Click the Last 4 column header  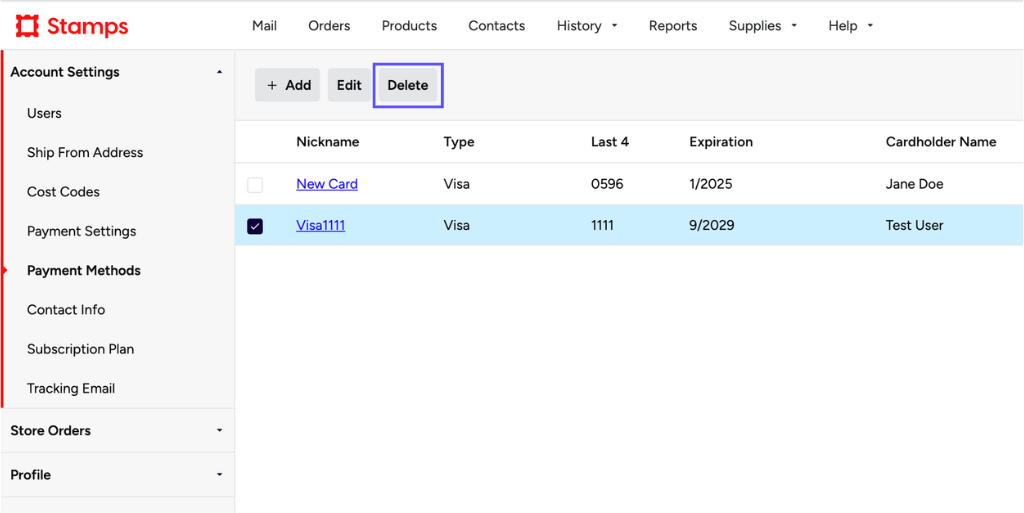(610, 142)
